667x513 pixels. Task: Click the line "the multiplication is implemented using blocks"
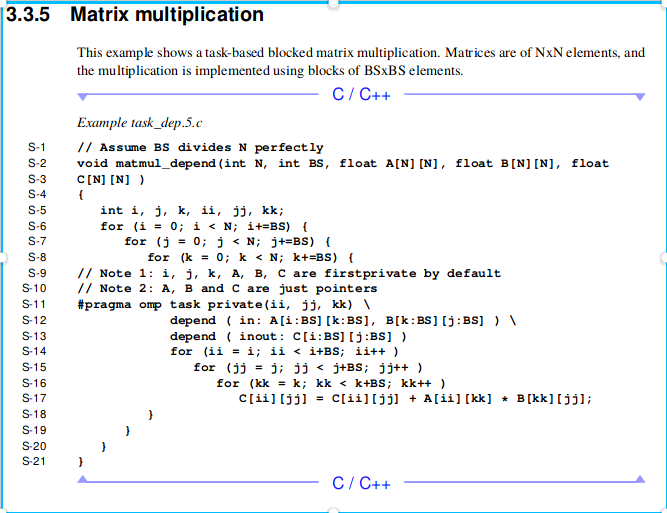(270, 71)
